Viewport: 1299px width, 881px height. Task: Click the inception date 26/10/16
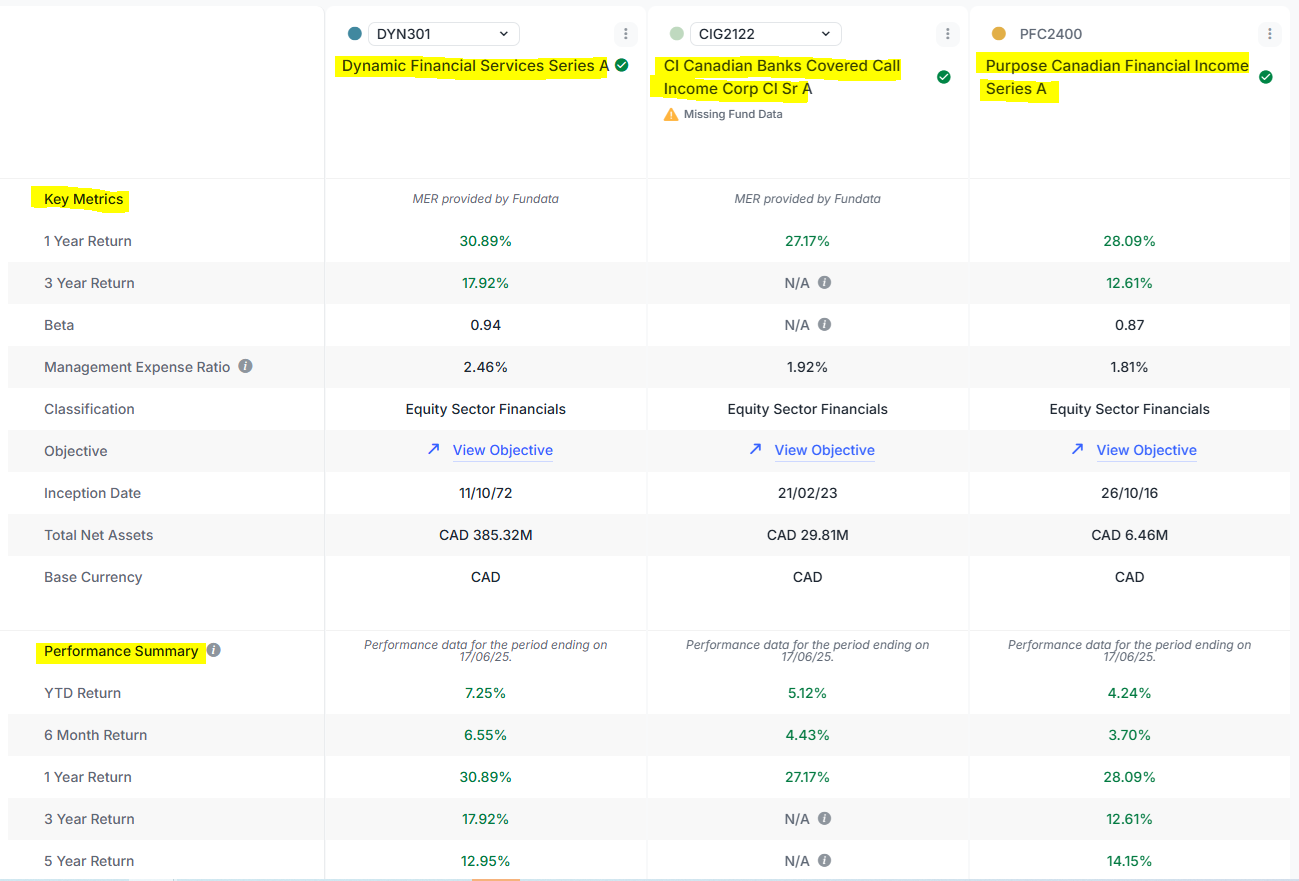pos(1130,493)
